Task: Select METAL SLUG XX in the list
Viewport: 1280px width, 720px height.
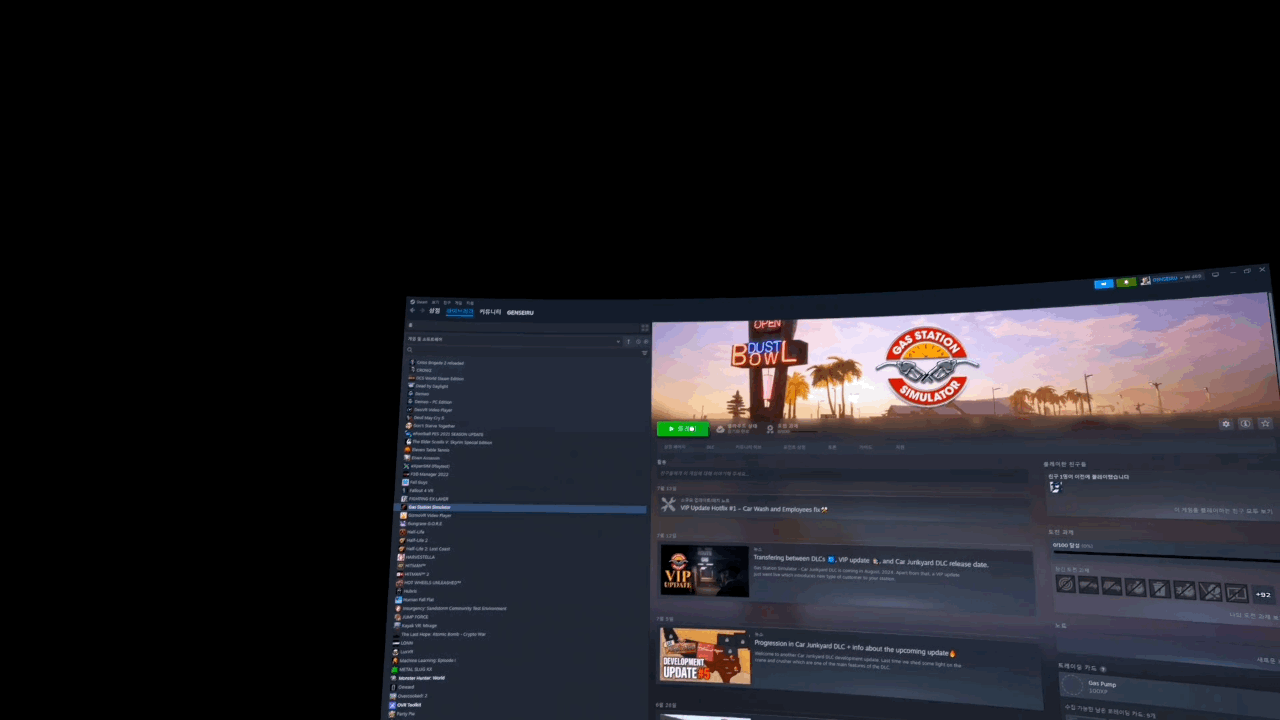Action: tap(415, 669)
